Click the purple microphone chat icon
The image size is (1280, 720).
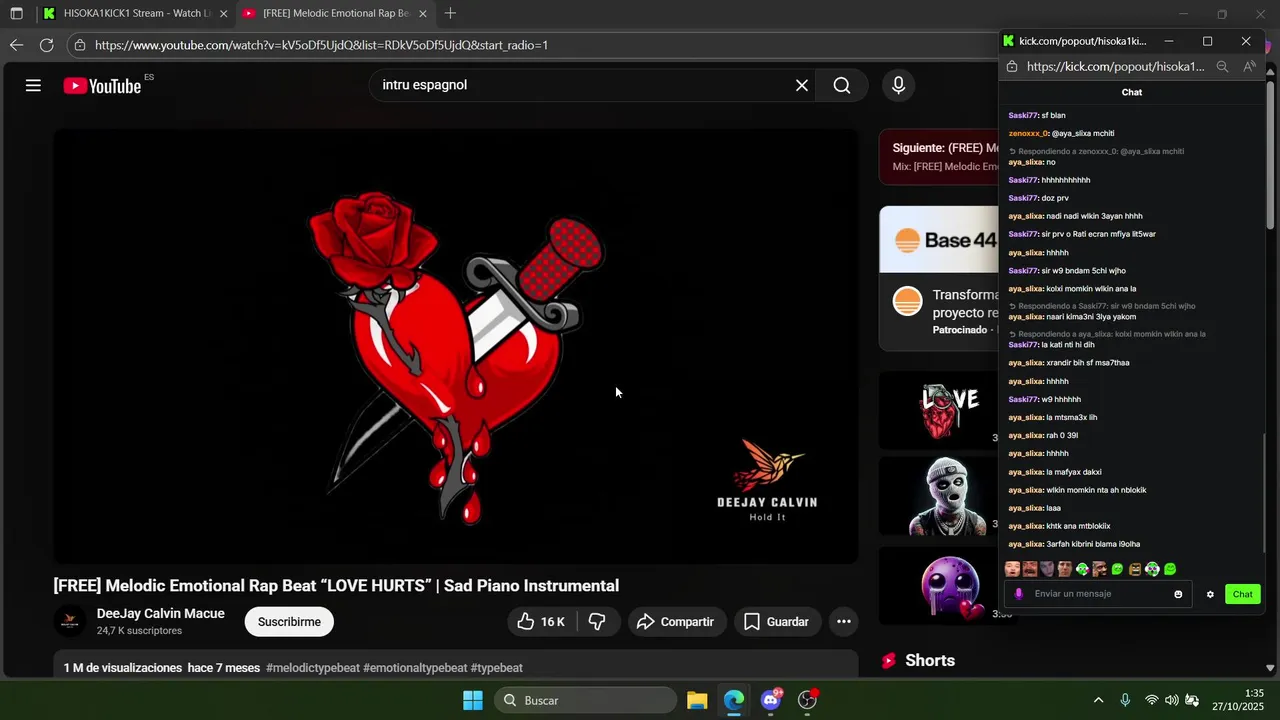click(1019, 594)
